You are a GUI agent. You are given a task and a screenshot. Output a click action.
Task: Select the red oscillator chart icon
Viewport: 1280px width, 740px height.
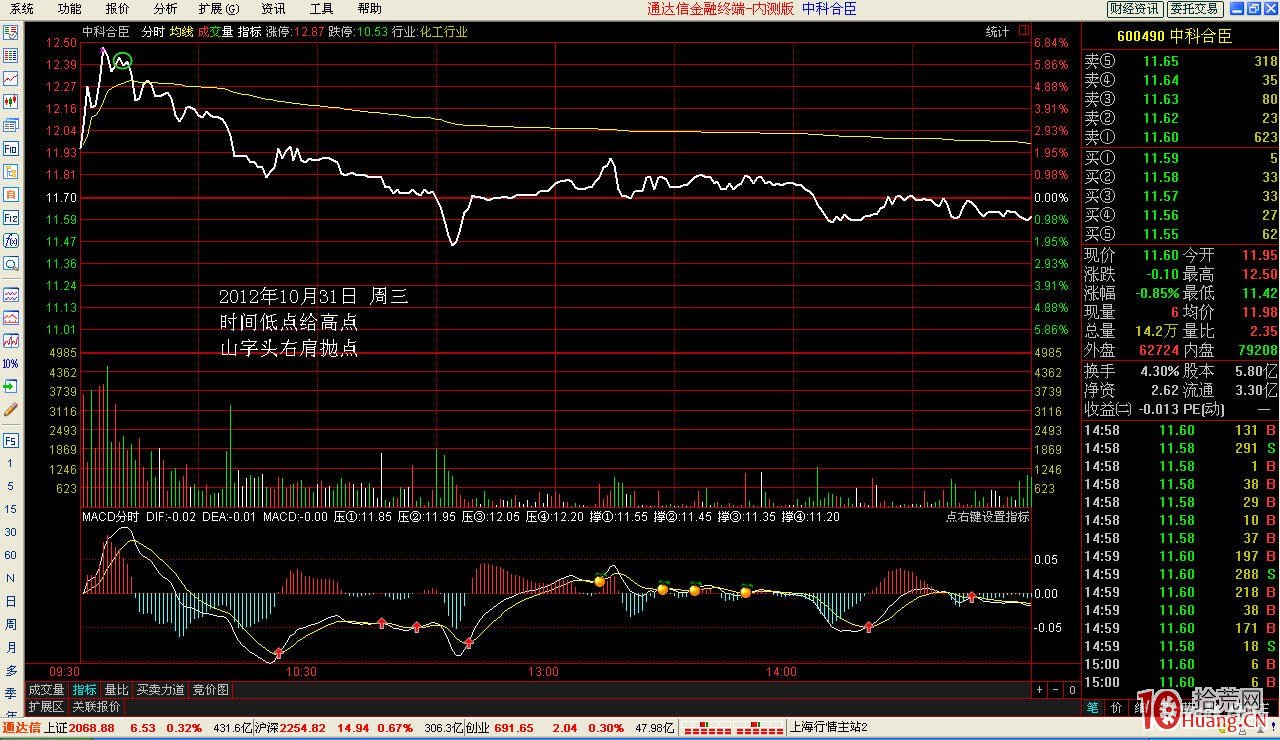(x=11, y=341)
